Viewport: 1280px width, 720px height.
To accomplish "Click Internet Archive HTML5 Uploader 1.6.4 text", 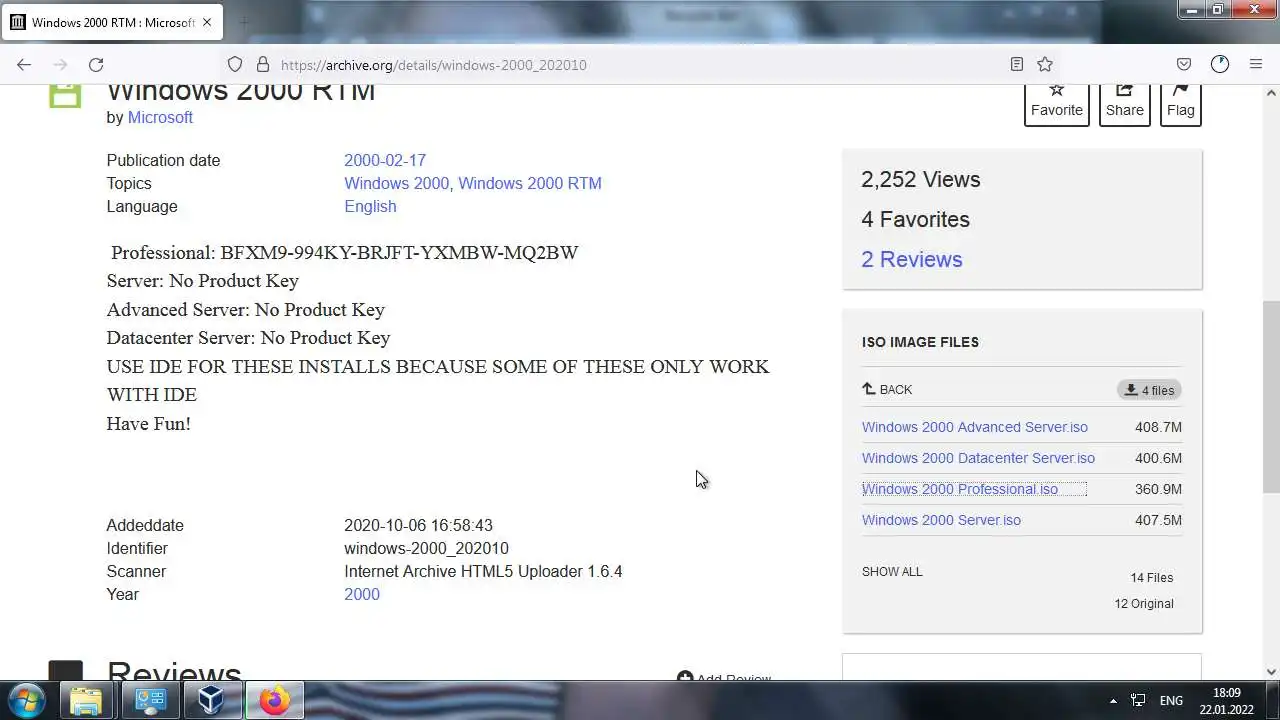I will tap(483, 571).
